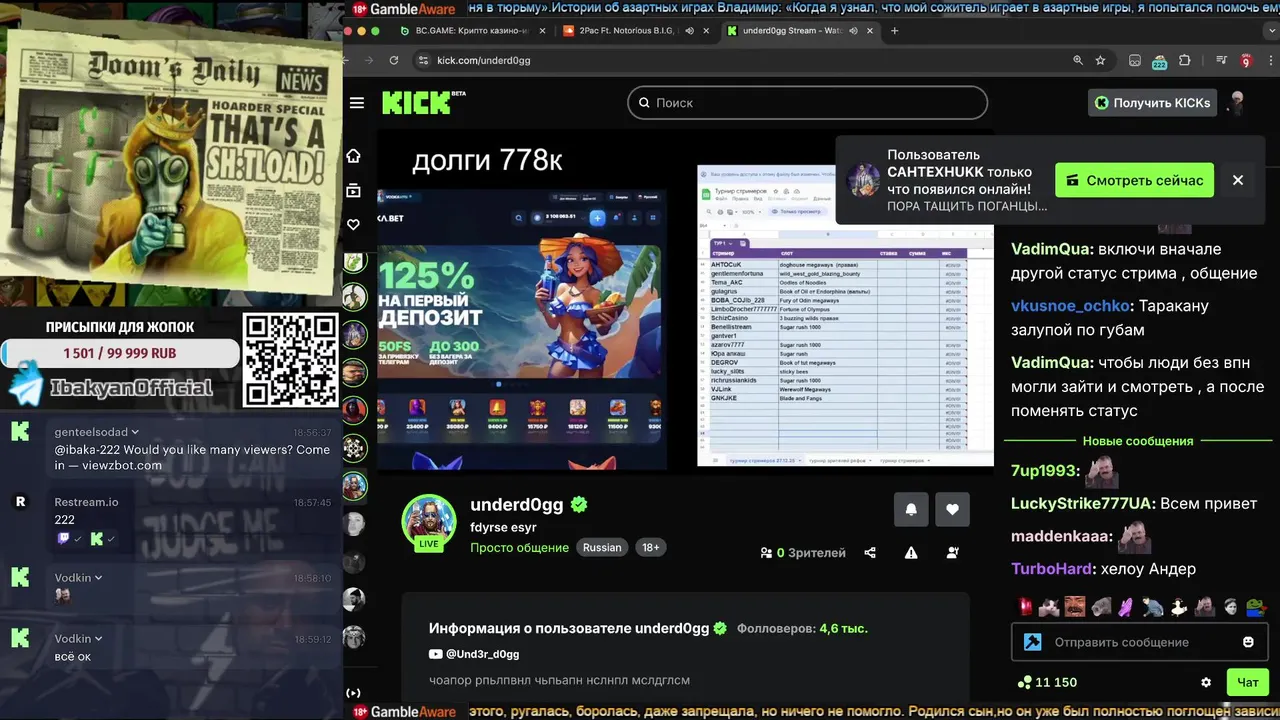Open the profile avatar menu top right

coord(1238,103)
